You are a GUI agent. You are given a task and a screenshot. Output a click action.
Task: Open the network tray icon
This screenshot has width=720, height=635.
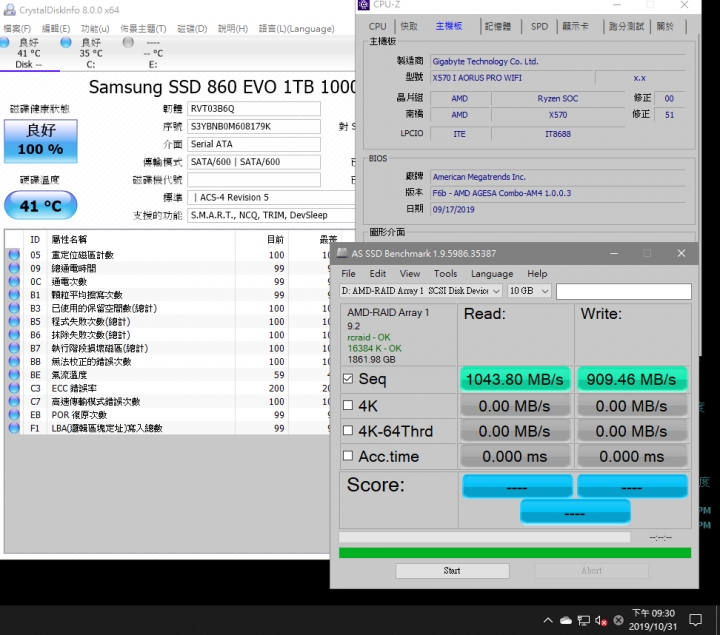pos(584,621)
